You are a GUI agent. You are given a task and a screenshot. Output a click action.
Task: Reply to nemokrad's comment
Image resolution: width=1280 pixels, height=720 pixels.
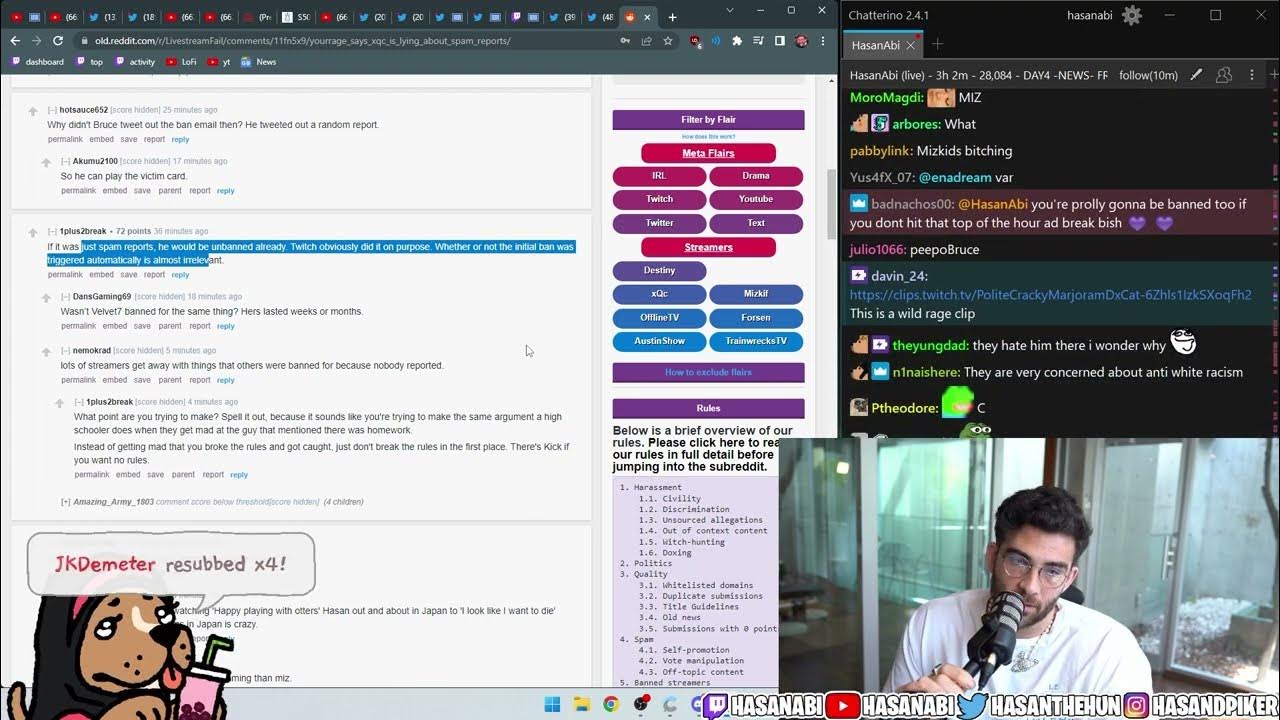[x=225, y=380]
